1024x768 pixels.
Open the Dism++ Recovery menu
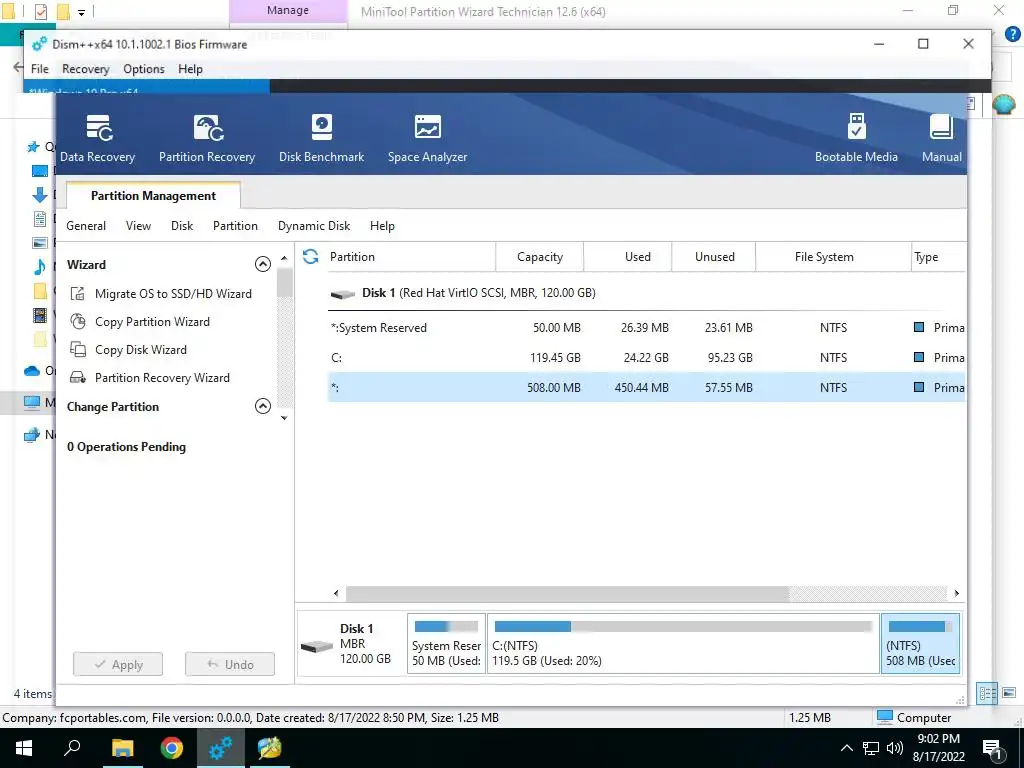coord(86,69)
